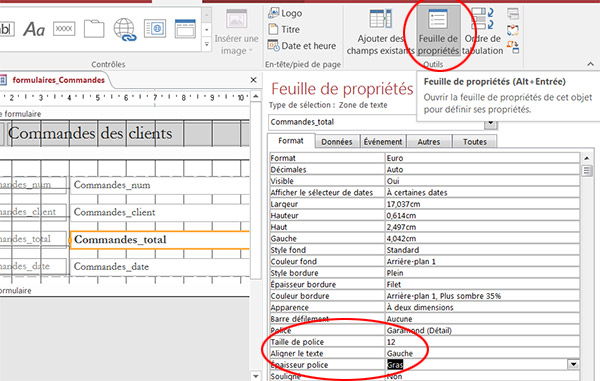Click the Aligner le texte value Gauche
The height and width of the screenshot is (381, 600).
tap(482, 353)
